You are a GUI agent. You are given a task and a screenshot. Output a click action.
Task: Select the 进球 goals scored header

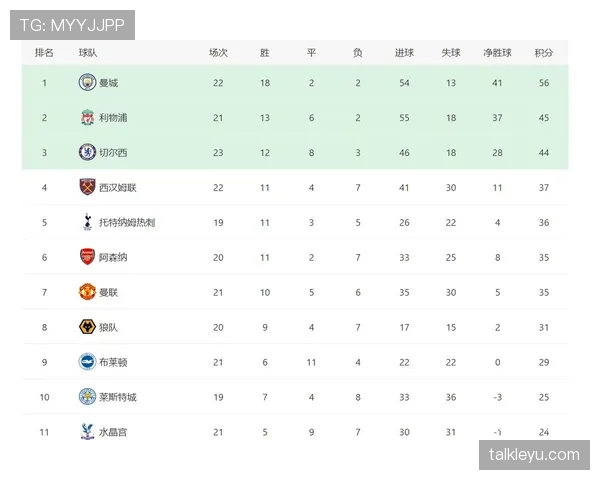tap(404, 53)
